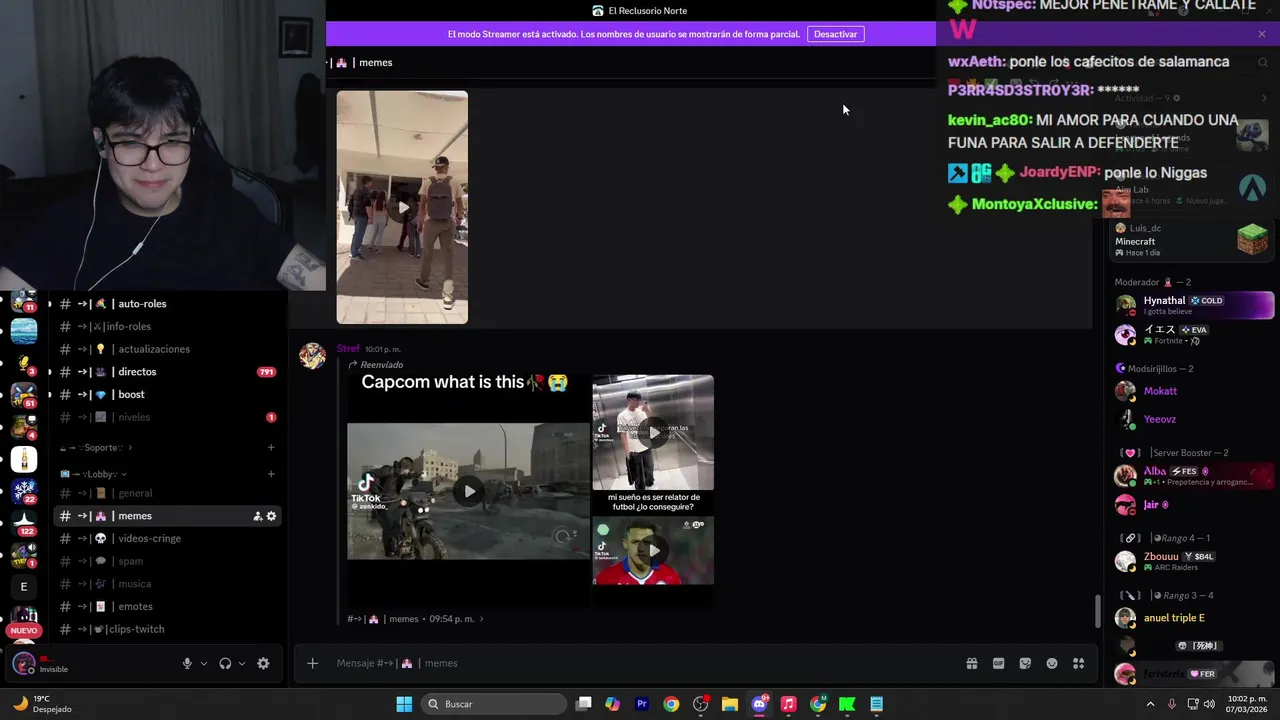Click the NUEVO unread indicator
The height and width of the screenshot is (720, 1280).
click(x=24, y=631)
